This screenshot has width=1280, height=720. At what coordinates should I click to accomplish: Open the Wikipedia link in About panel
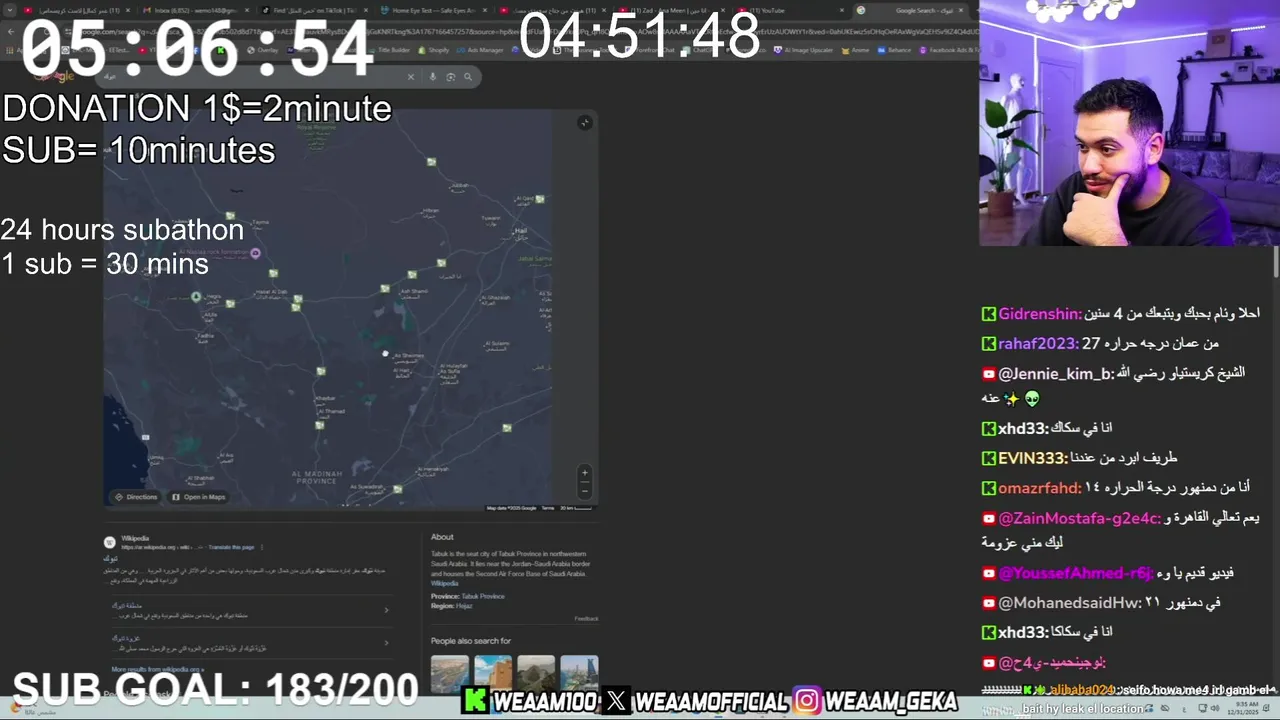[444, 582]
